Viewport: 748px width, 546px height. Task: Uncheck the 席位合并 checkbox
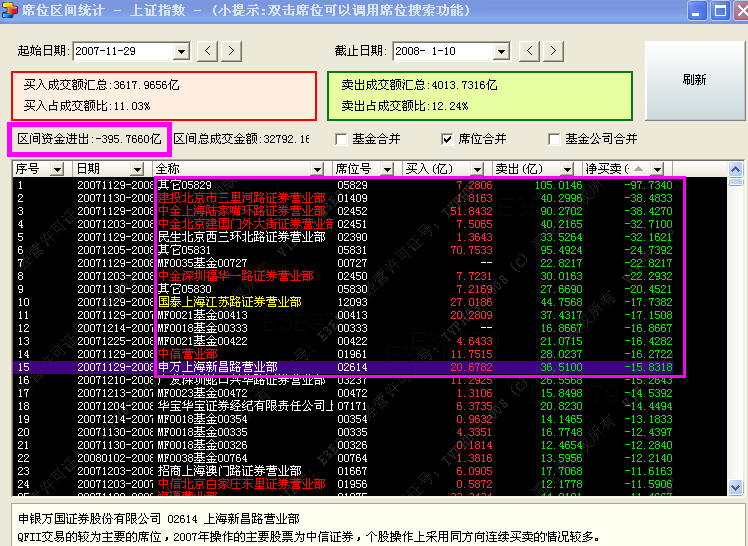[447, 139]
